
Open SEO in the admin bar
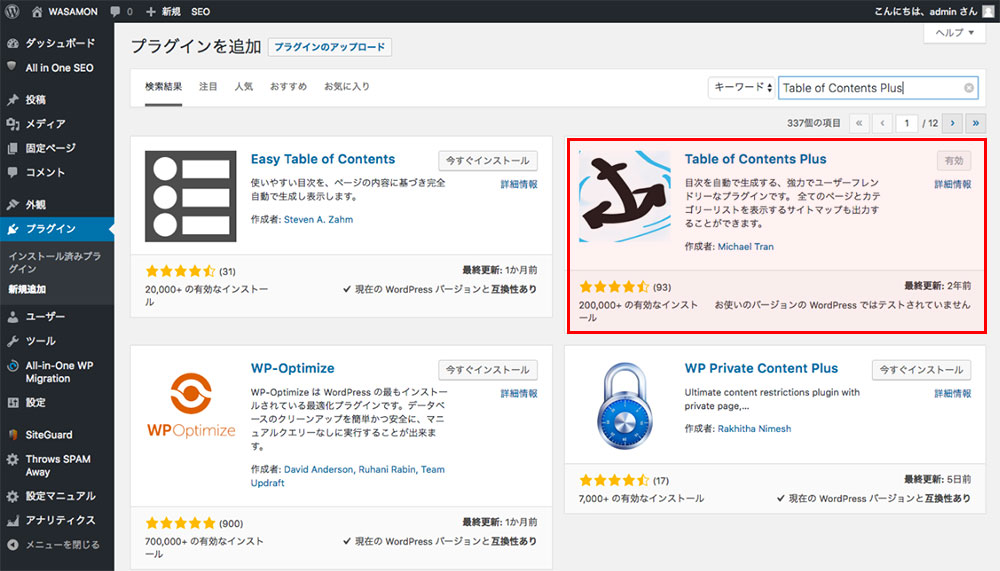pyautogui.click(x=200, y=11)
